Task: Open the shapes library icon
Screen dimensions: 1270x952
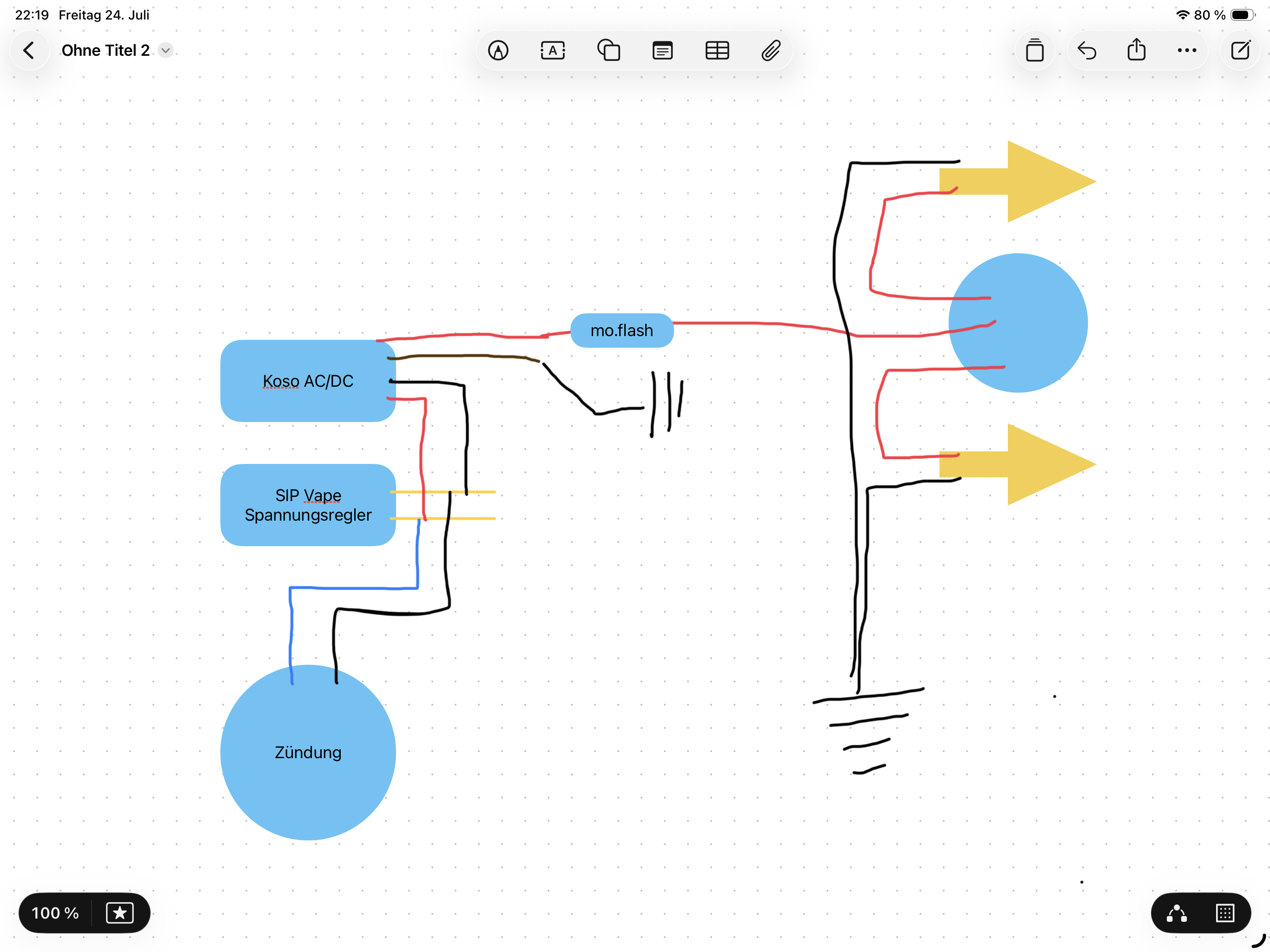Action: pos(608,51)
